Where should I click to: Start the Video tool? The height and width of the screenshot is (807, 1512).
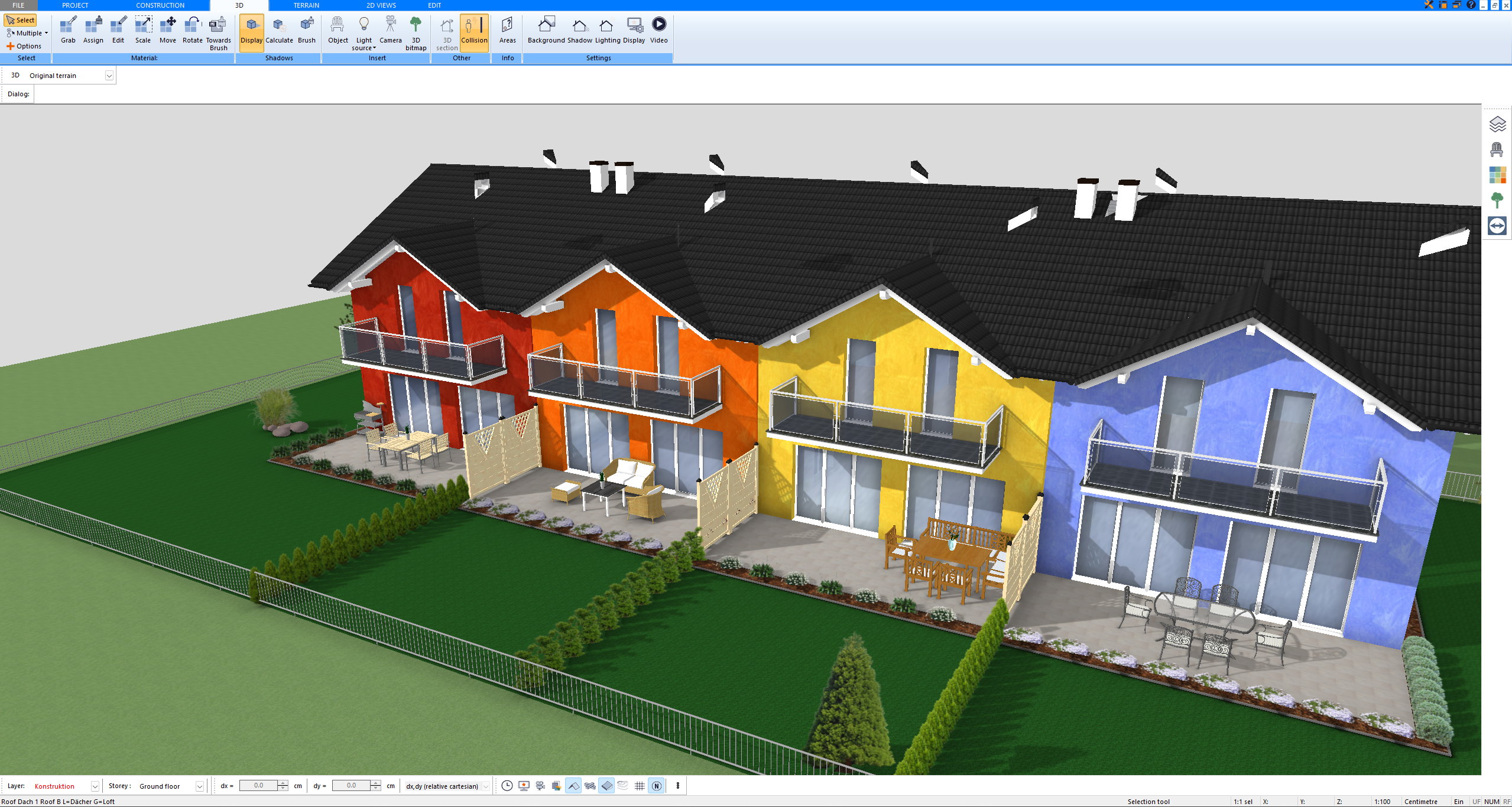658,31
